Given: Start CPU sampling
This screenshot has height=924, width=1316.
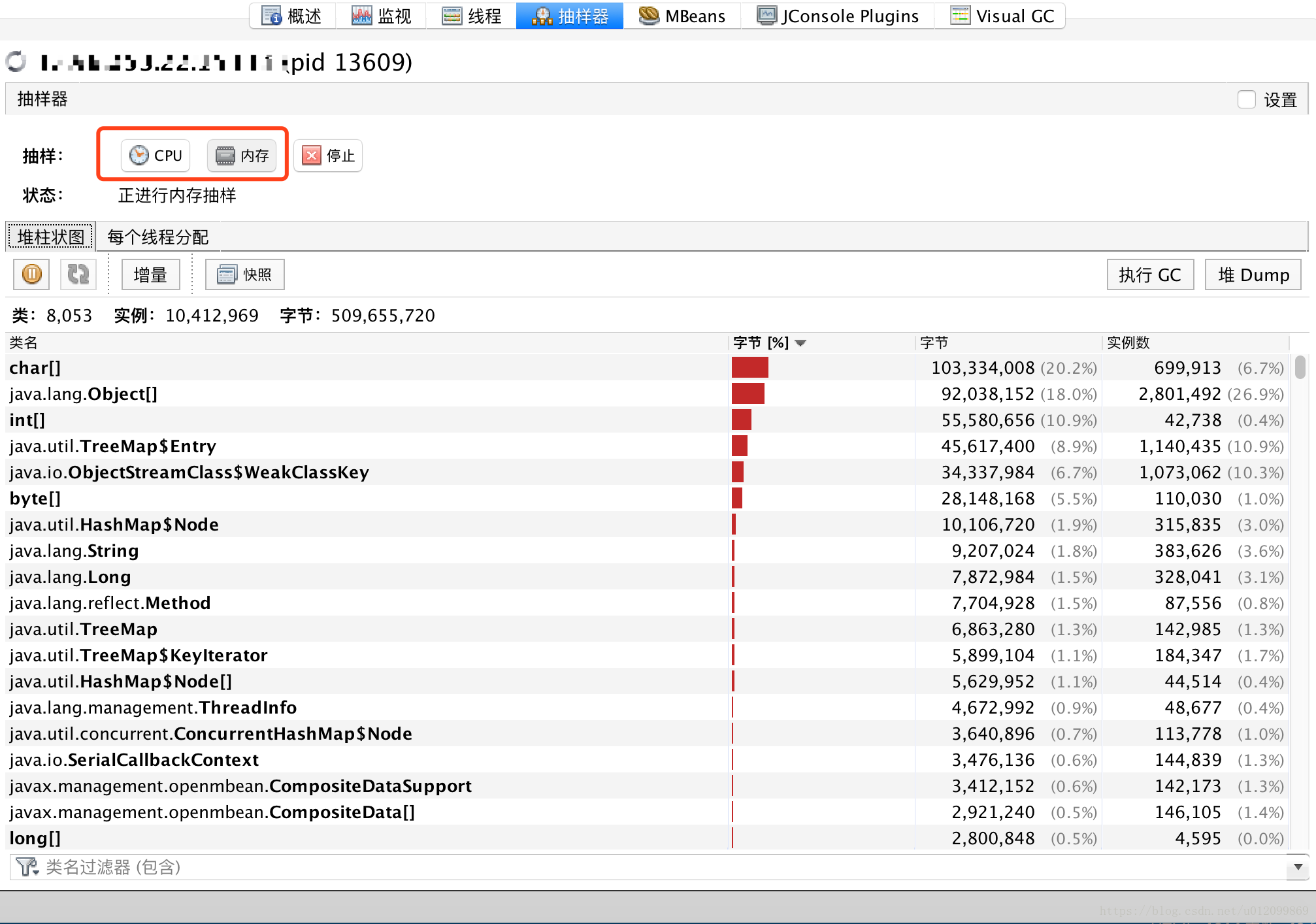Looking at the screenshot, I should coord(156,156).
